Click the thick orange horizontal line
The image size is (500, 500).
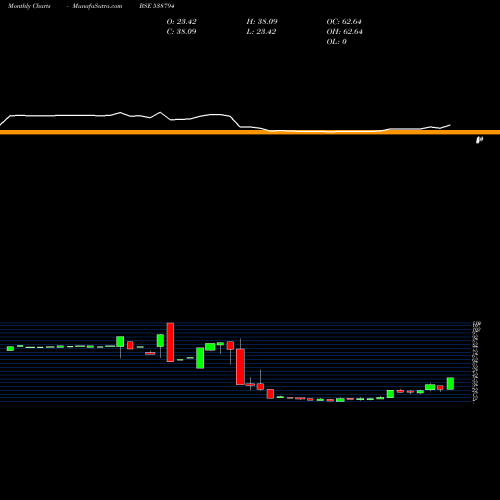[x=250, y=132]
